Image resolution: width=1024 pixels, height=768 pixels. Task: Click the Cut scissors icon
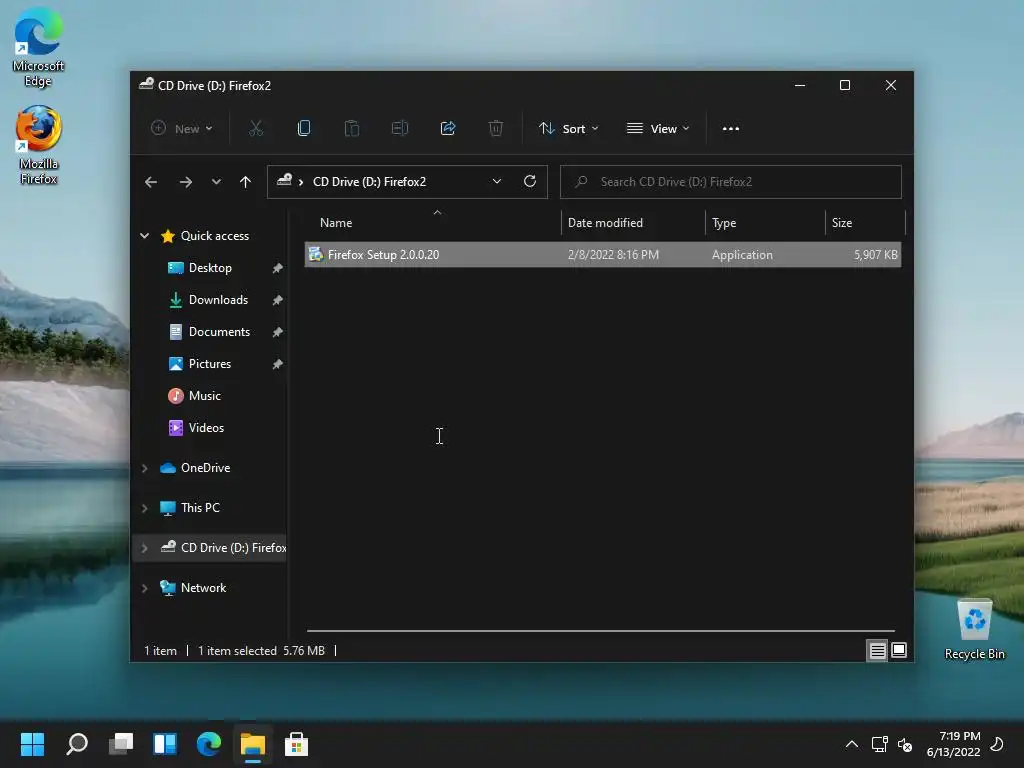(x=256, y=129)
